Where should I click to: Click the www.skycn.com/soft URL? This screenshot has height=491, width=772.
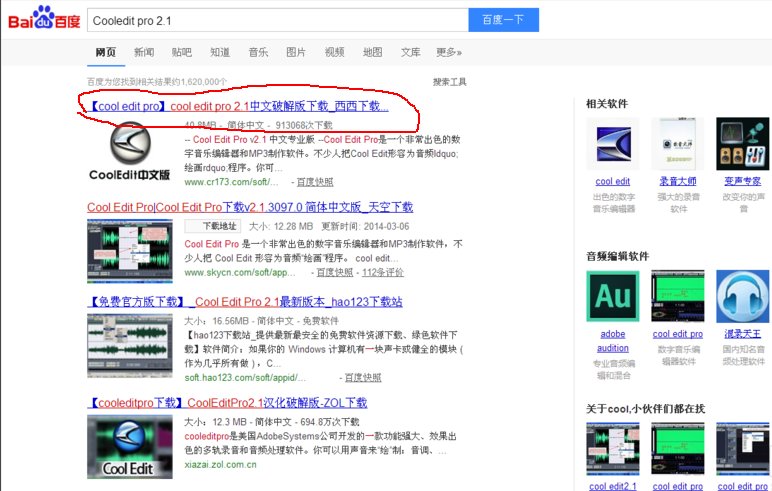click(x=240, y=272)
